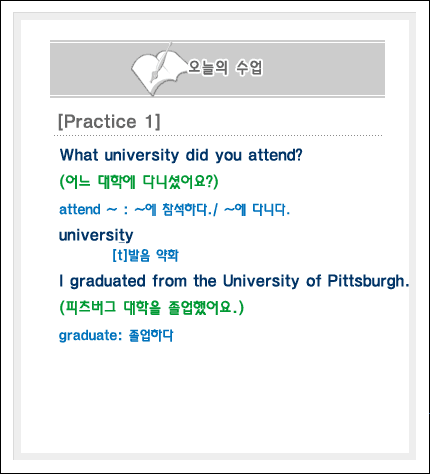Click the dotted divider under Practice 1

click(x=218, y=136)
